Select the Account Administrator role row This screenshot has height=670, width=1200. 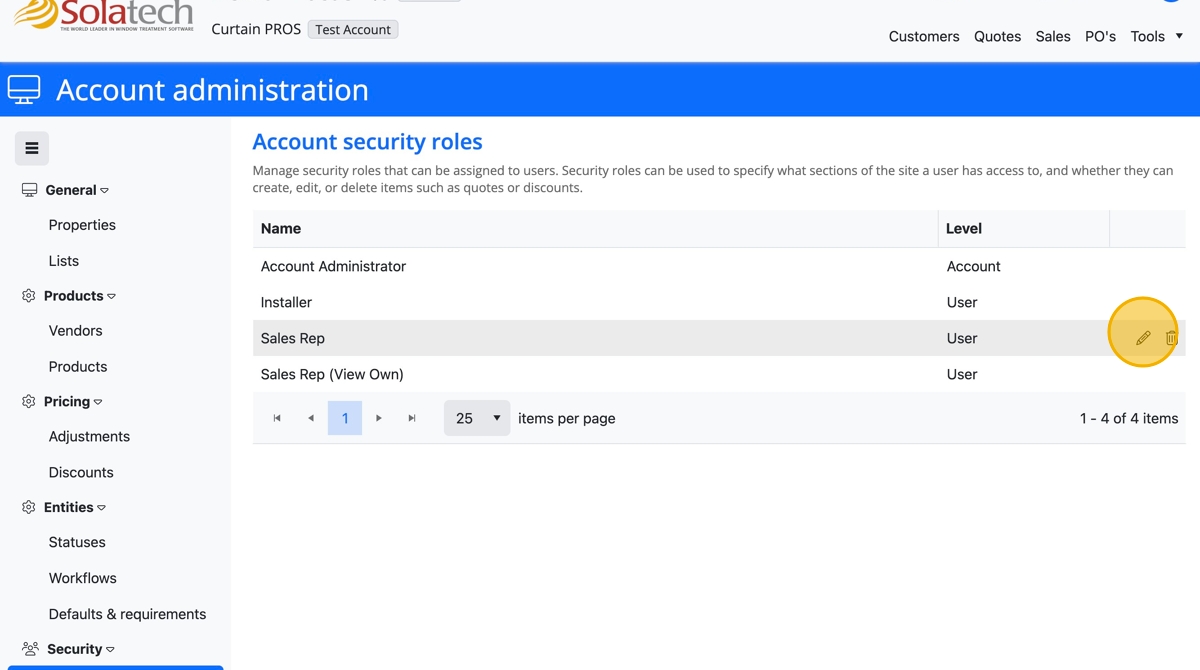tap(333, 266)
